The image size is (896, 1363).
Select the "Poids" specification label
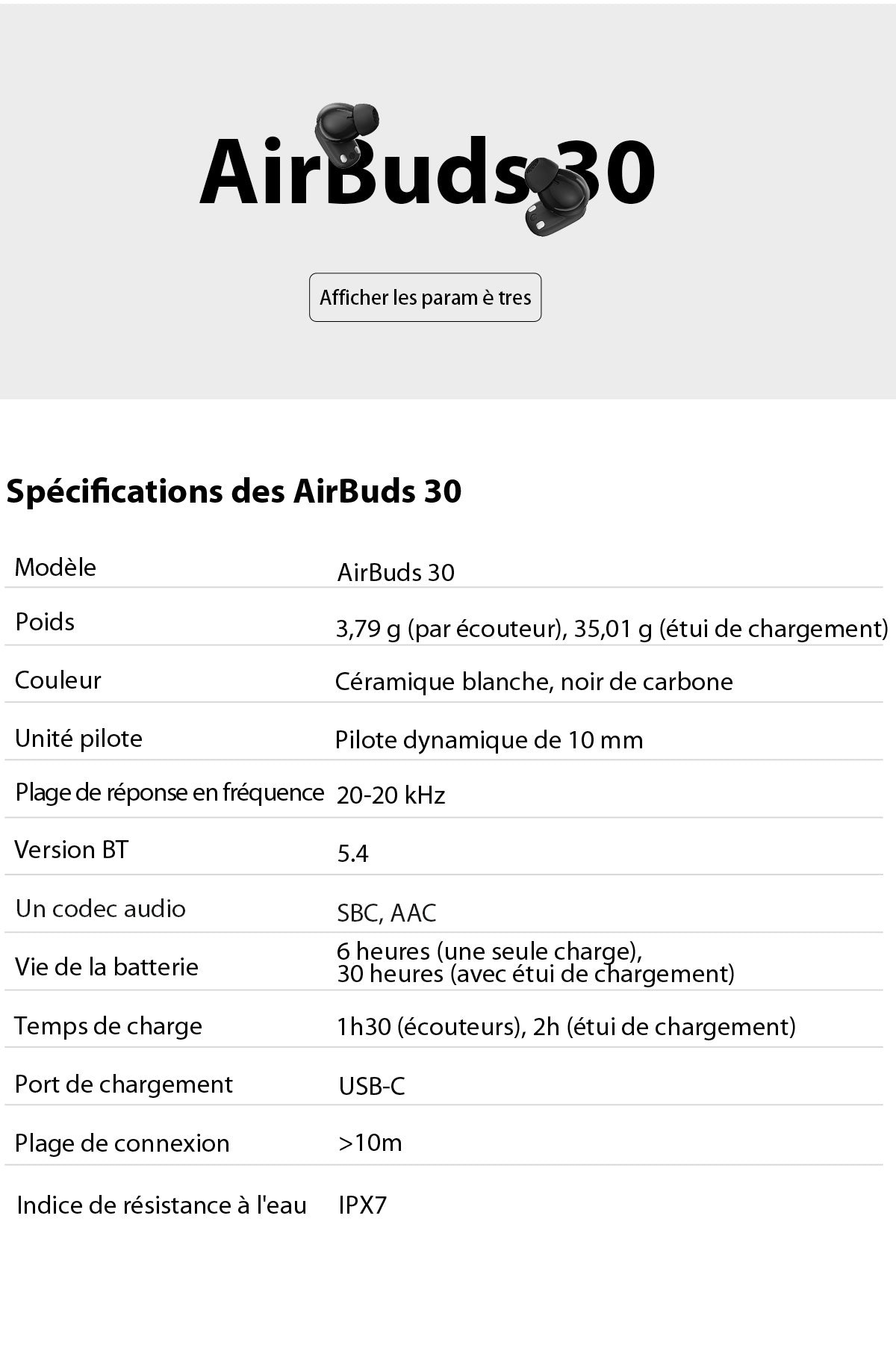click(x=45, y=622)
